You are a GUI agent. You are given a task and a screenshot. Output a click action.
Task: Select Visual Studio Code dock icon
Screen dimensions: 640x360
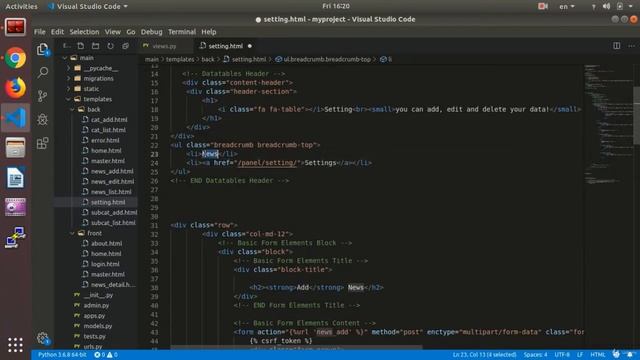tap(16, 118)
